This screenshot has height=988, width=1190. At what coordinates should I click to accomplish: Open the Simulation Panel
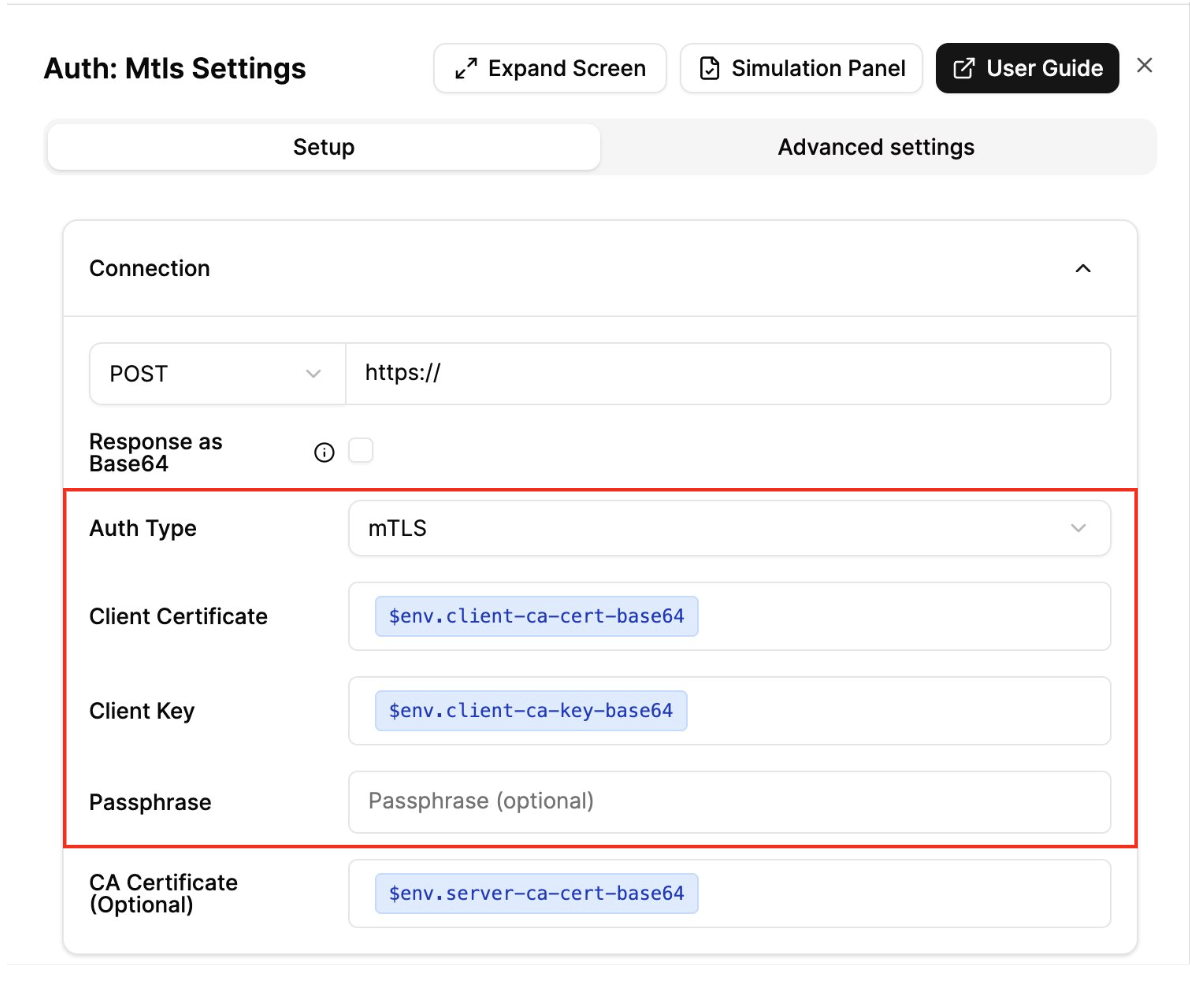pos(801,68)
